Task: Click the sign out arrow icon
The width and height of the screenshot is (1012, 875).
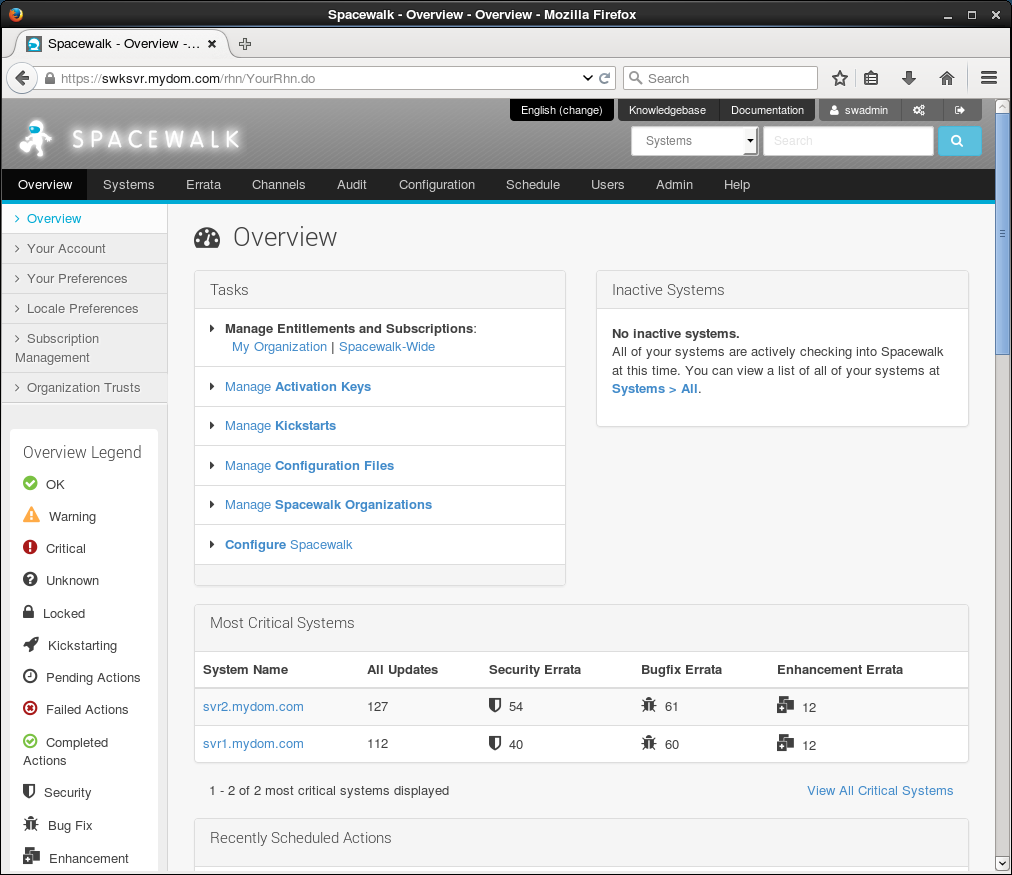Action: tap(960, 110)
